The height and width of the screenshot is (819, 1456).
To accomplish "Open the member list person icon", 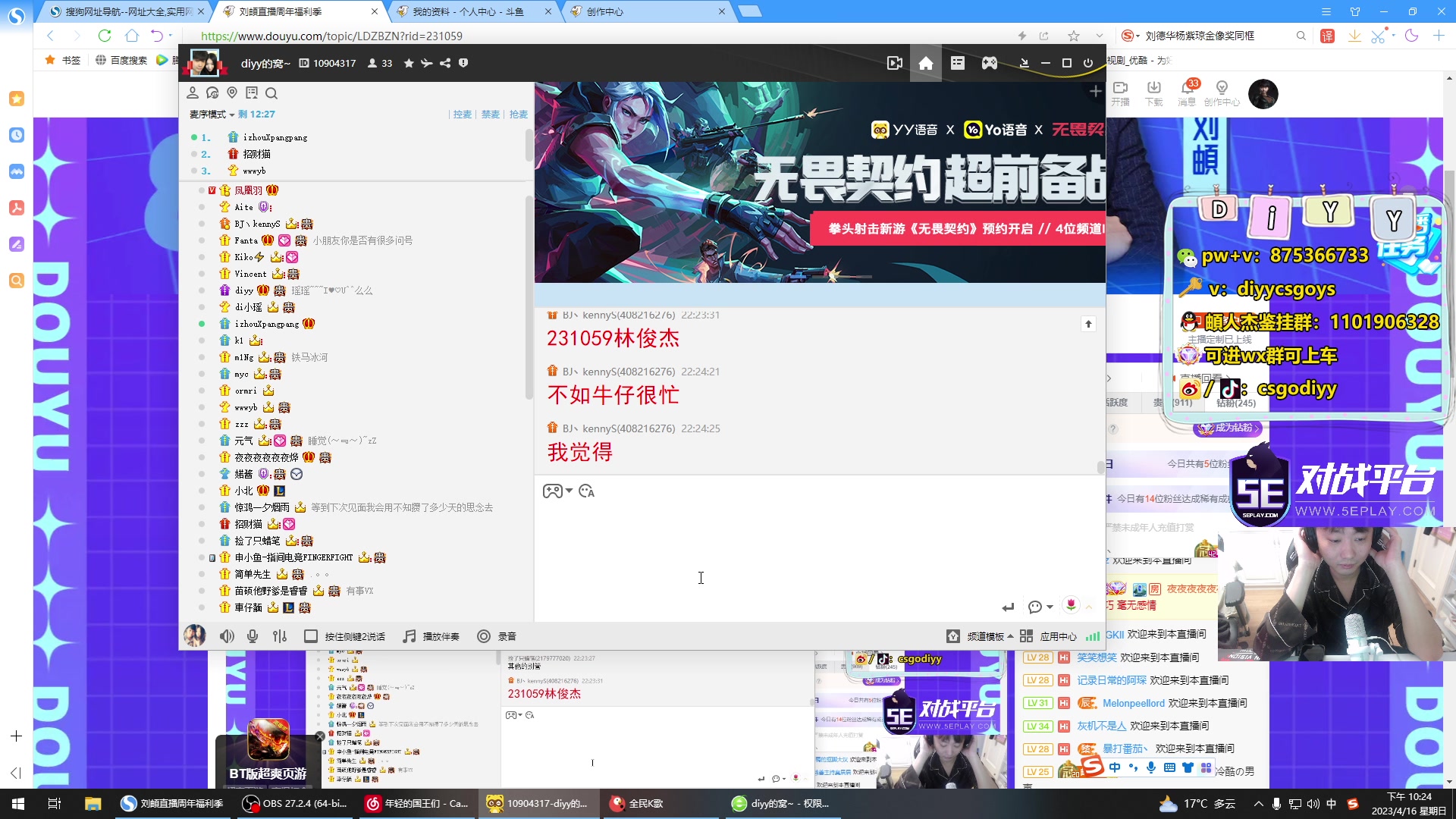I will tap(193, 93).
